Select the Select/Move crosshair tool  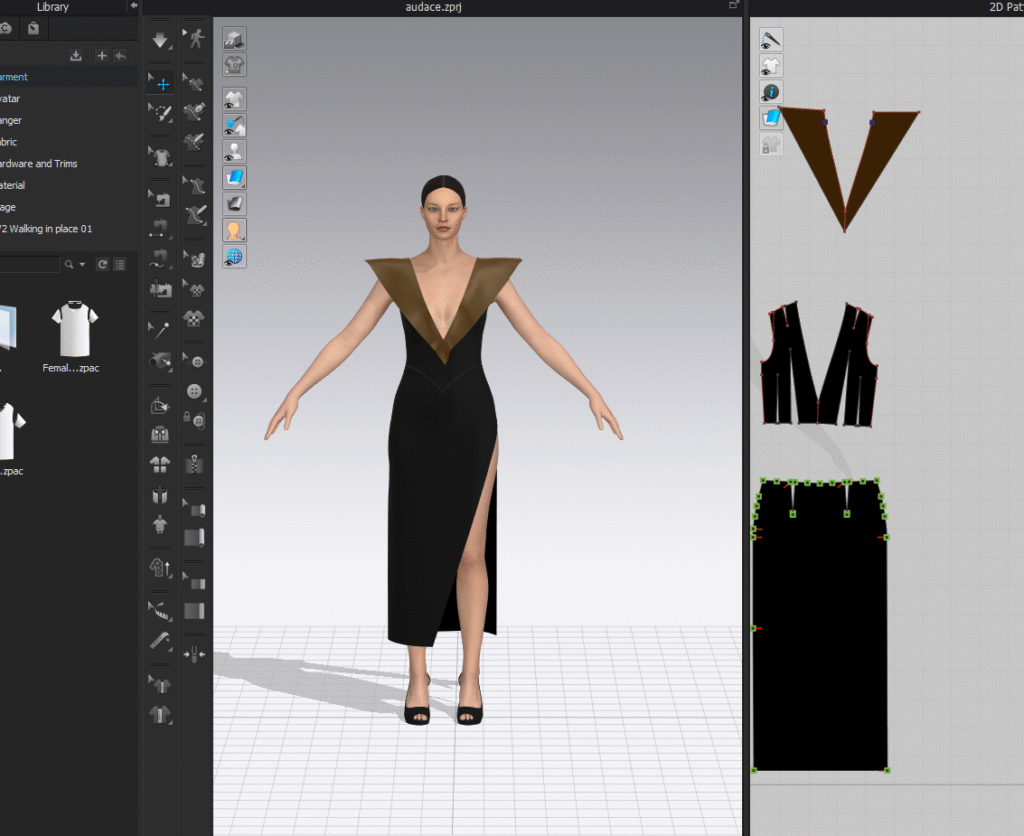click(x=160, y=84)
